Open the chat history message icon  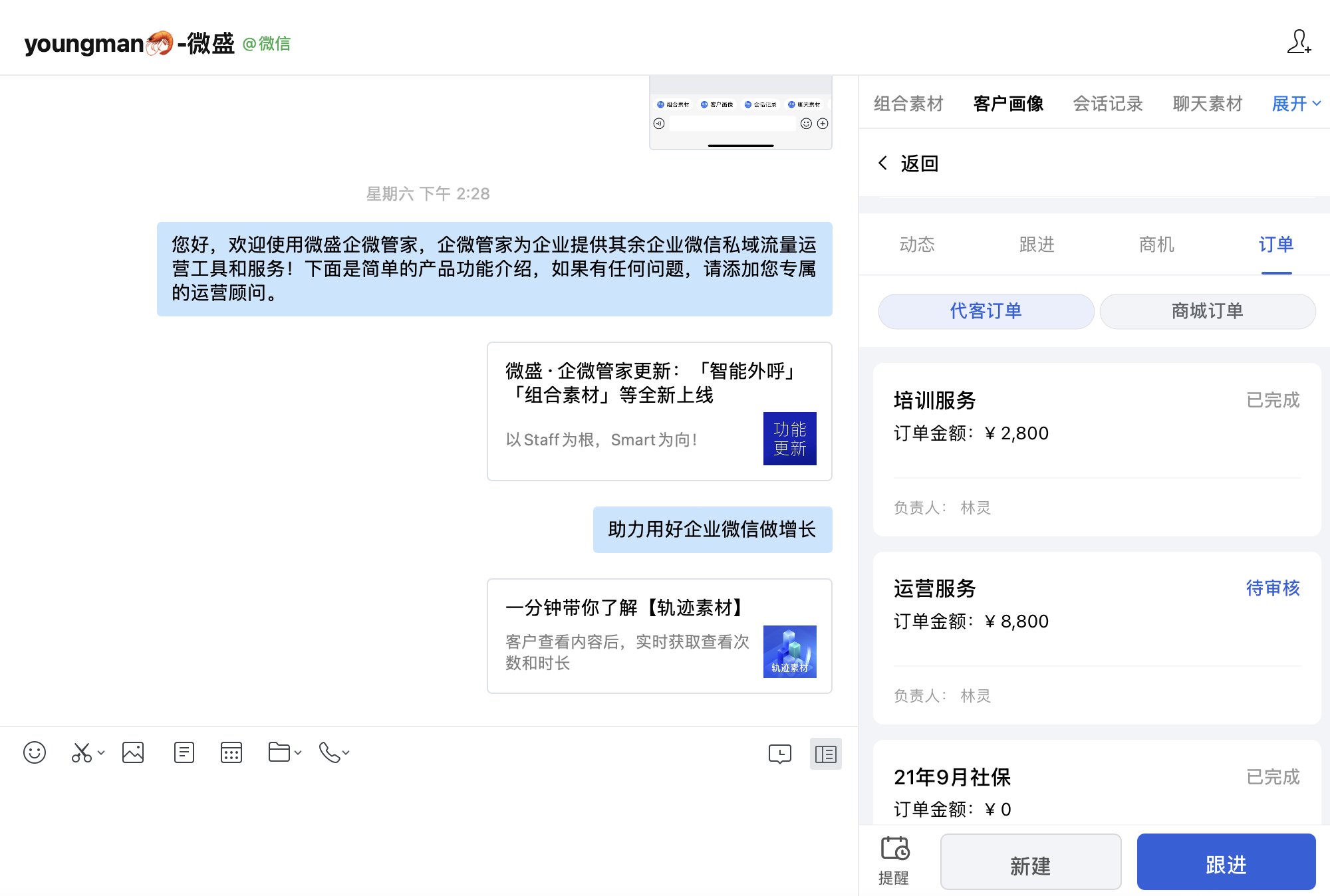click(x=779, y=754)
